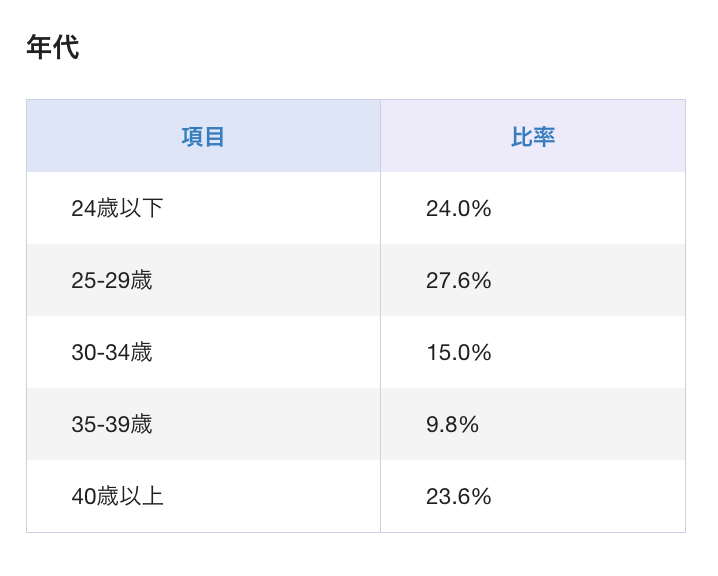Click the 年代 section heading
Image resolution: width=718 pixels, height=576 pixels.
52,47
